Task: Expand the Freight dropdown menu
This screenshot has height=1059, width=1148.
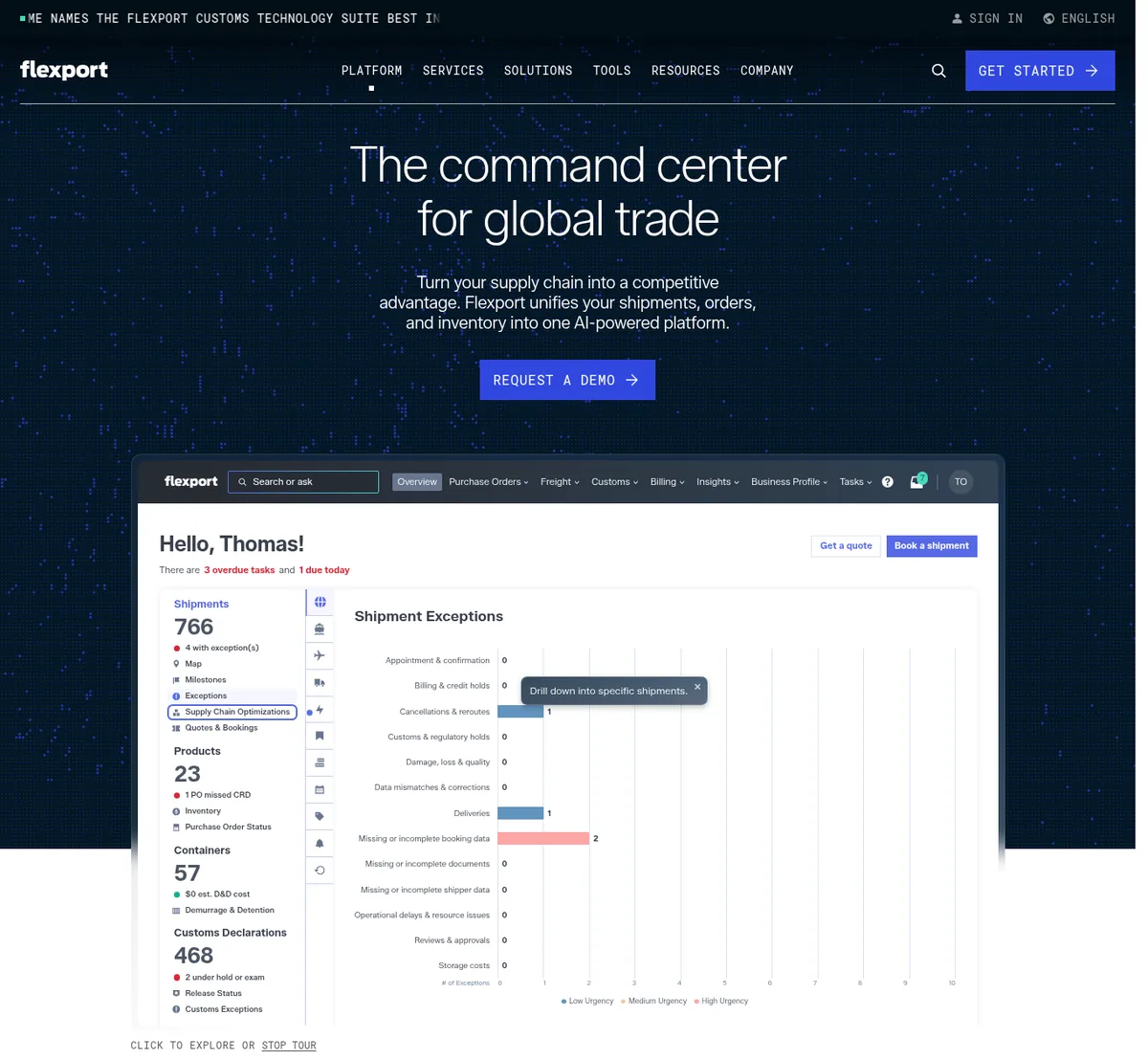Action: tap(560, 482)
